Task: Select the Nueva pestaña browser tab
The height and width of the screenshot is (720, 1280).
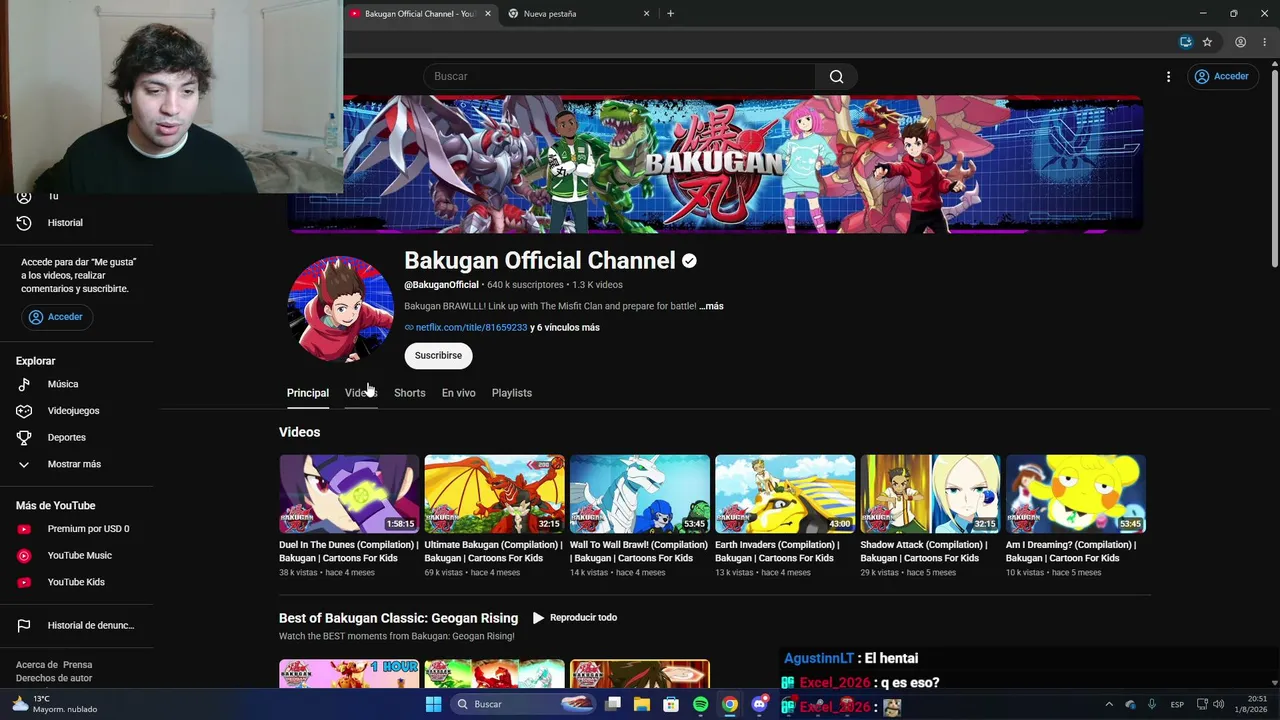Action: pos(578,14)
